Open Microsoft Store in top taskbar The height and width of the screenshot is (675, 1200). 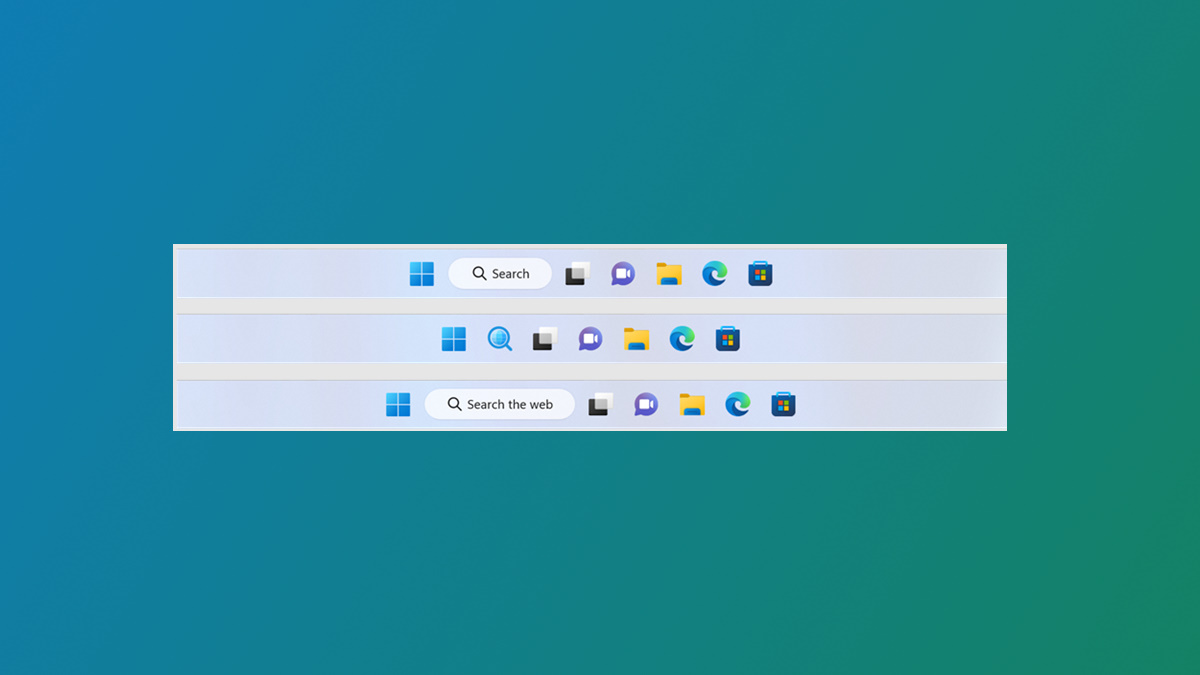760,274
